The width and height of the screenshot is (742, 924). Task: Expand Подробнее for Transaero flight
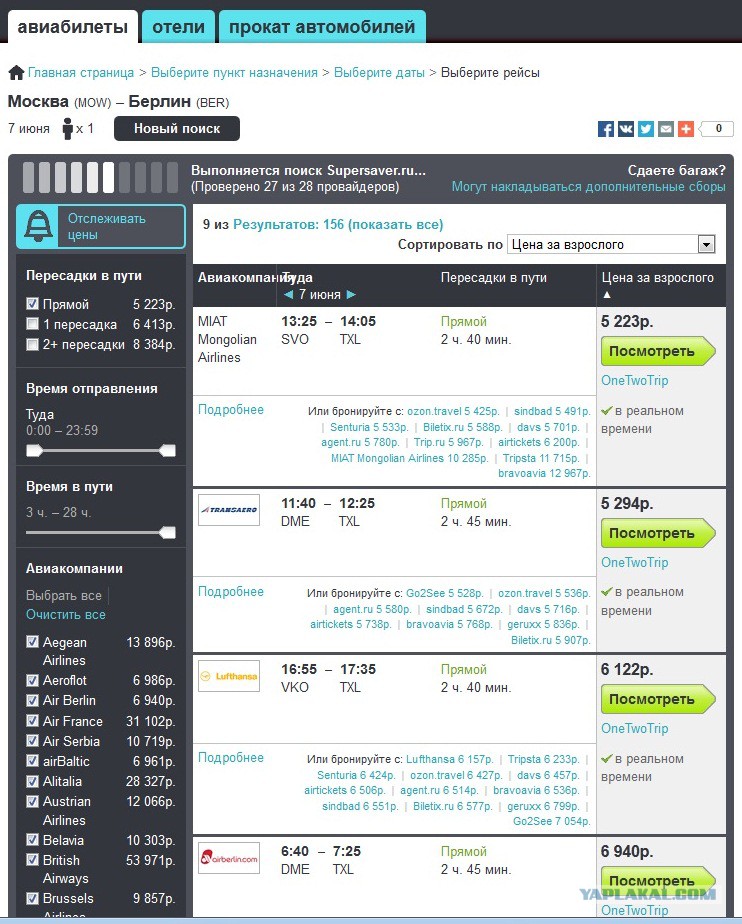[230, 592]
